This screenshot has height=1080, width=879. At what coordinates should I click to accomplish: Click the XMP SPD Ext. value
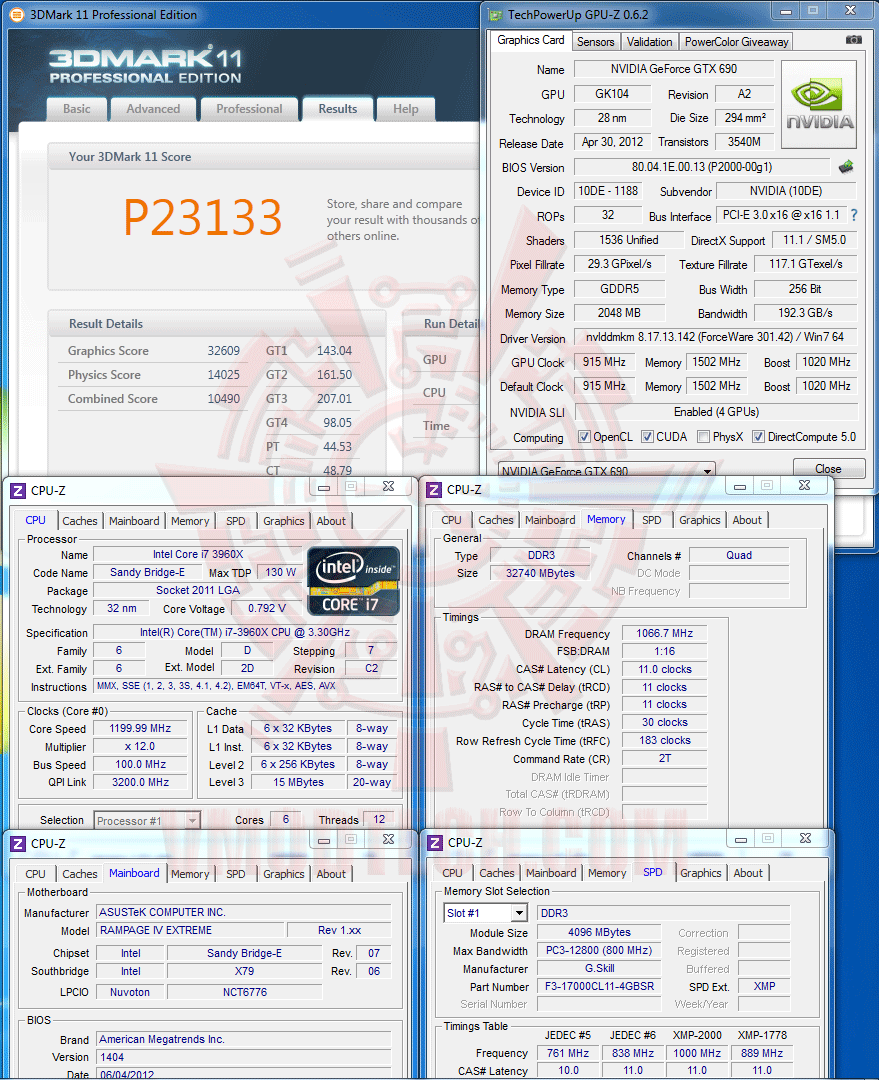[765, 986]
